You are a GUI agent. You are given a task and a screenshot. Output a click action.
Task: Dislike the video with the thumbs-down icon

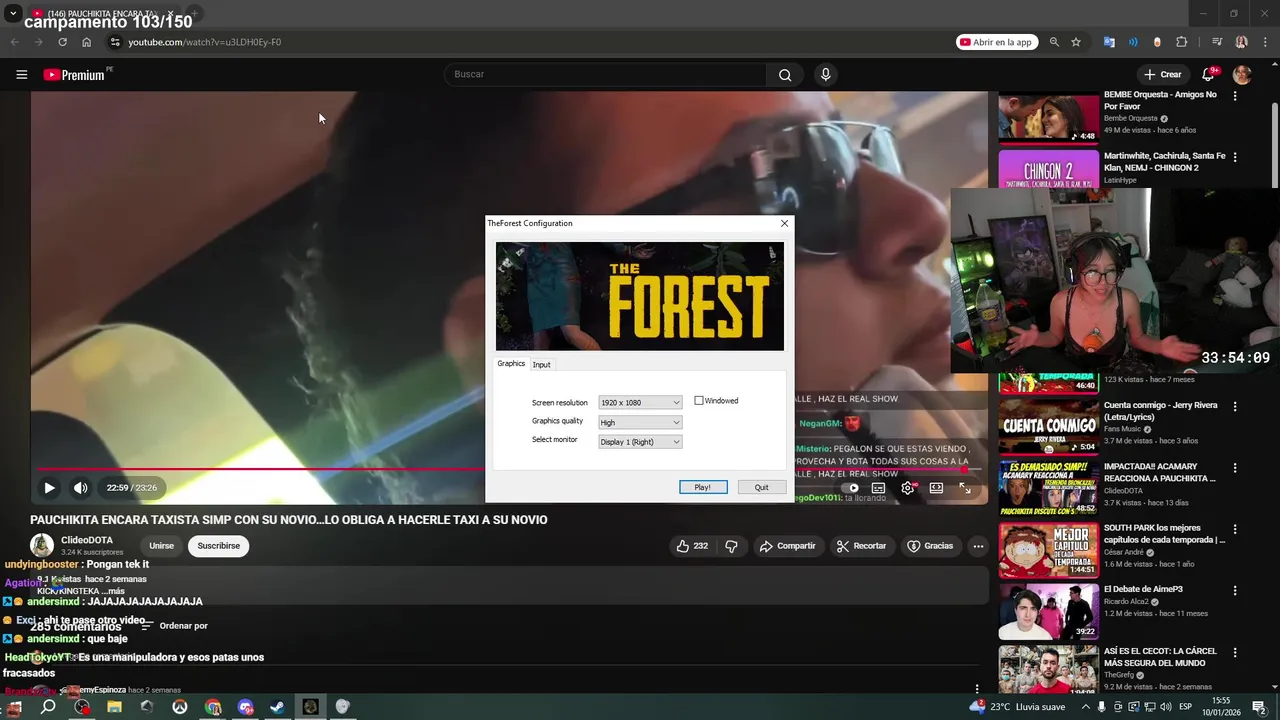pyautogui.click(x=731, y=546)
